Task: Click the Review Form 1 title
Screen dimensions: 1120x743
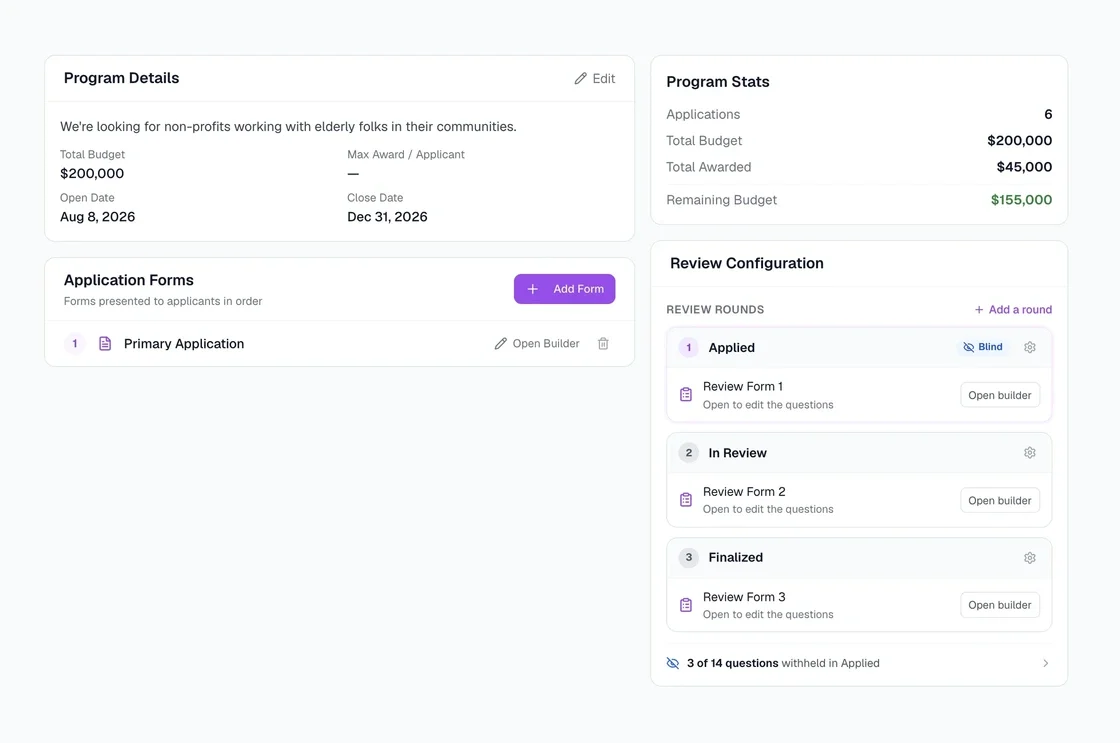Action: (x=743, y=387)
